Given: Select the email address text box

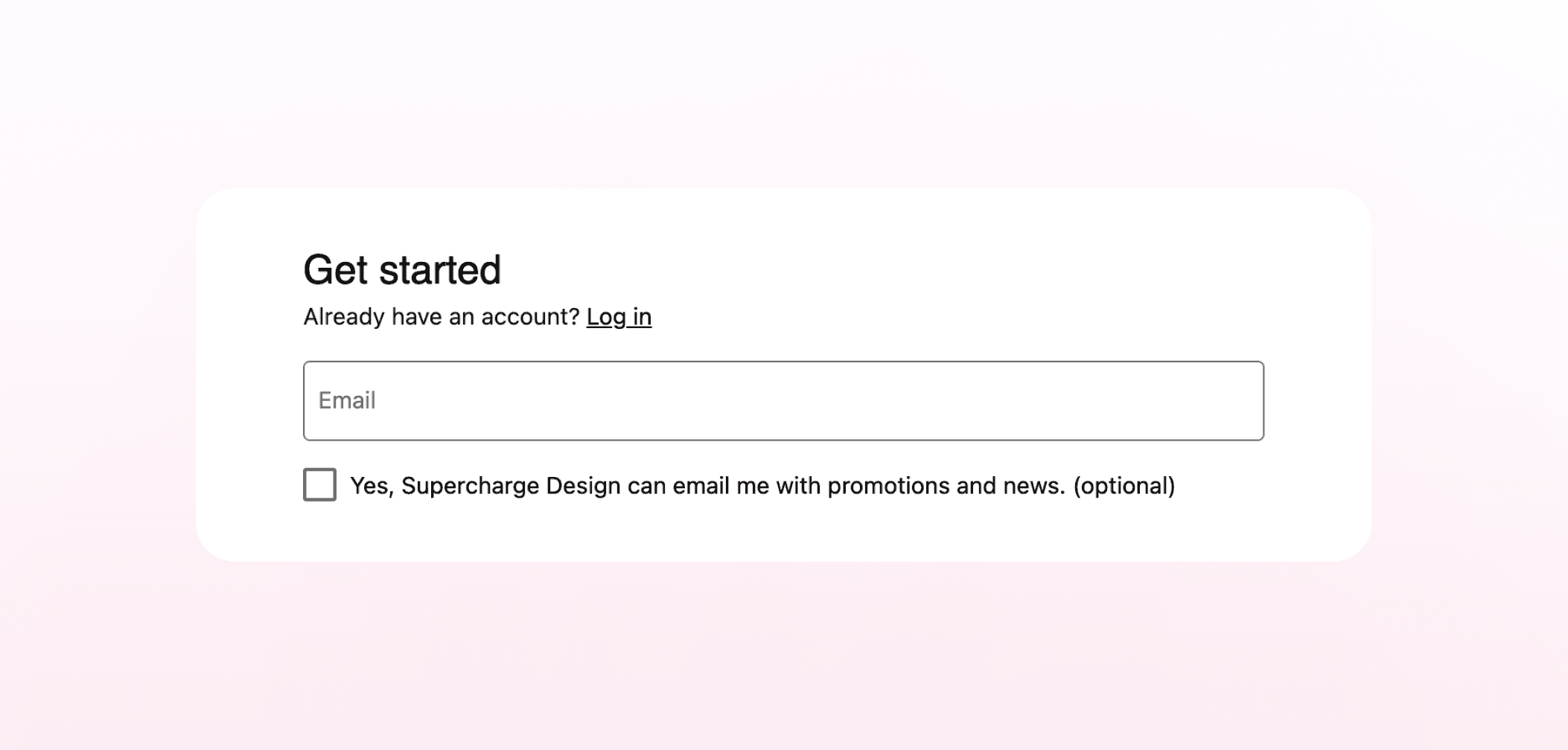Looking at the screenshot, I should tap(782, 401).
